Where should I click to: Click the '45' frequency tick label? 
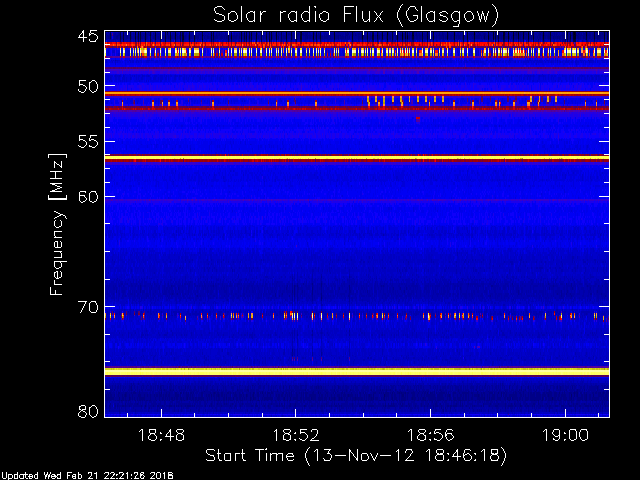[x=88, y=37]
